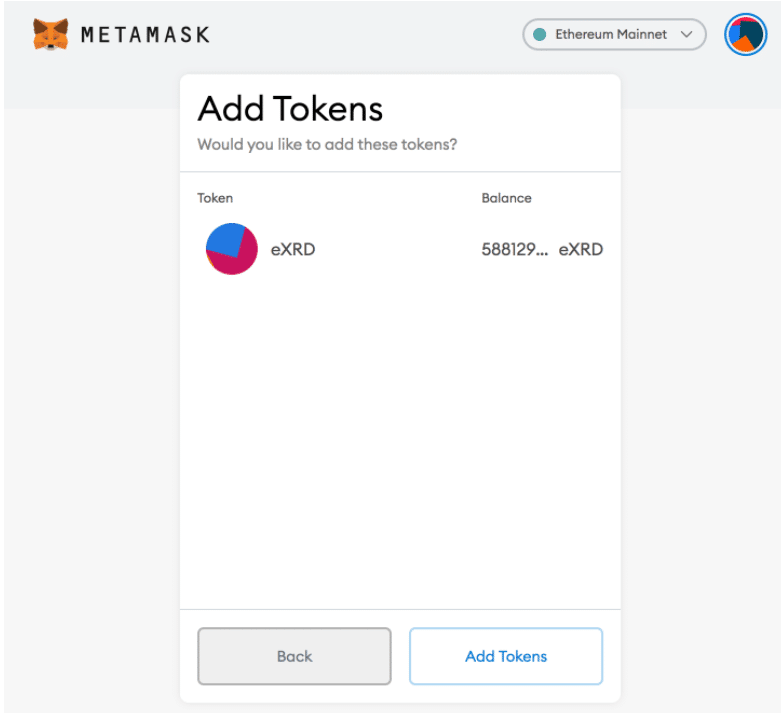Click the Balance column header

click(x=507, y=198)
